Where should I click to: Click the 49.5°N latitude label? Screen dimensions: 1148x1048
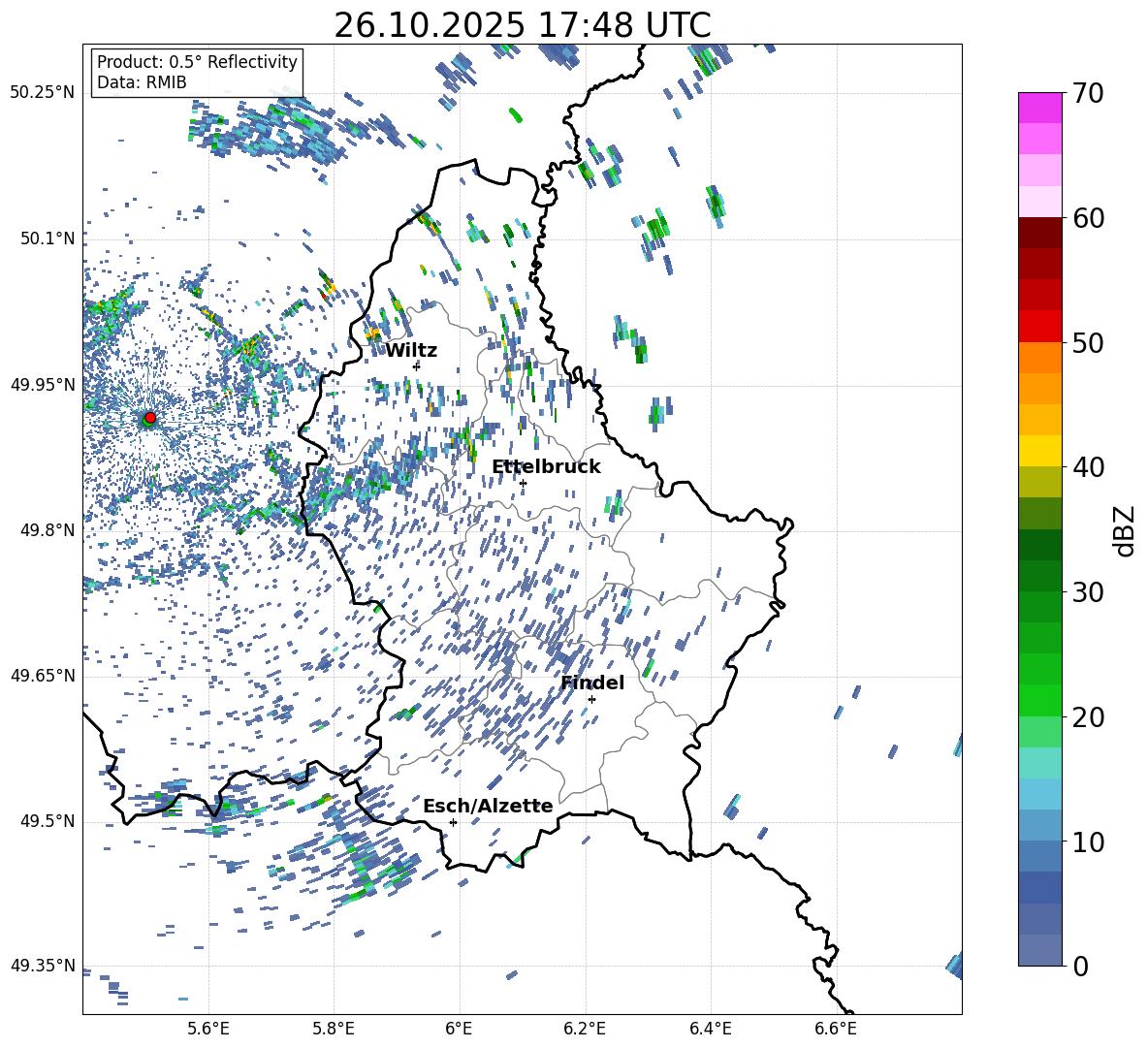(47, 821)
